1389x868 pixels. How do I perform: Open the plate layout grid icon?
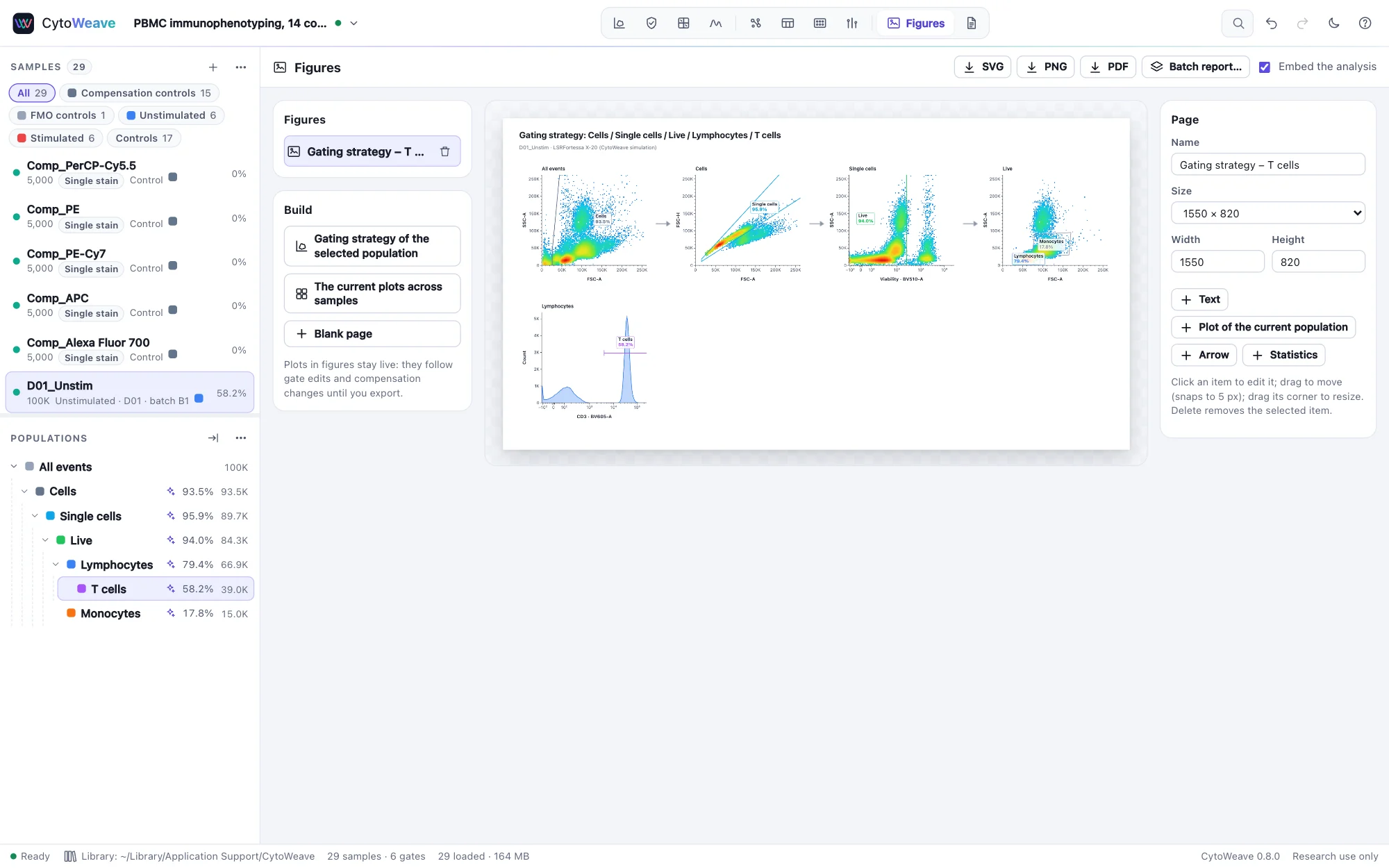click(820, 23)
